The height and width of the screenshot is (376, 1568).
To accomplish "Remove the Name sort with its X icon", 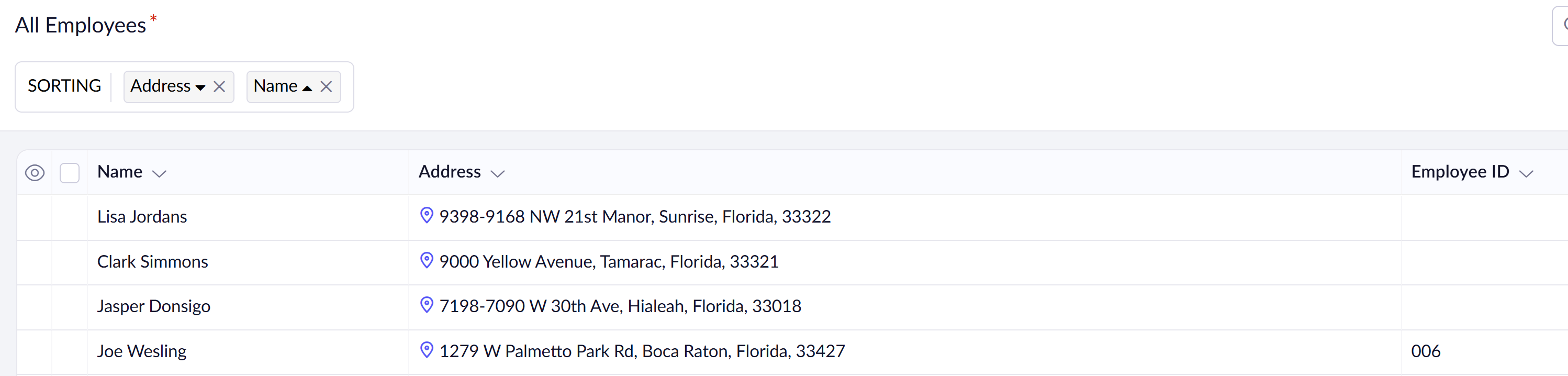I will [x=326, y=87].
